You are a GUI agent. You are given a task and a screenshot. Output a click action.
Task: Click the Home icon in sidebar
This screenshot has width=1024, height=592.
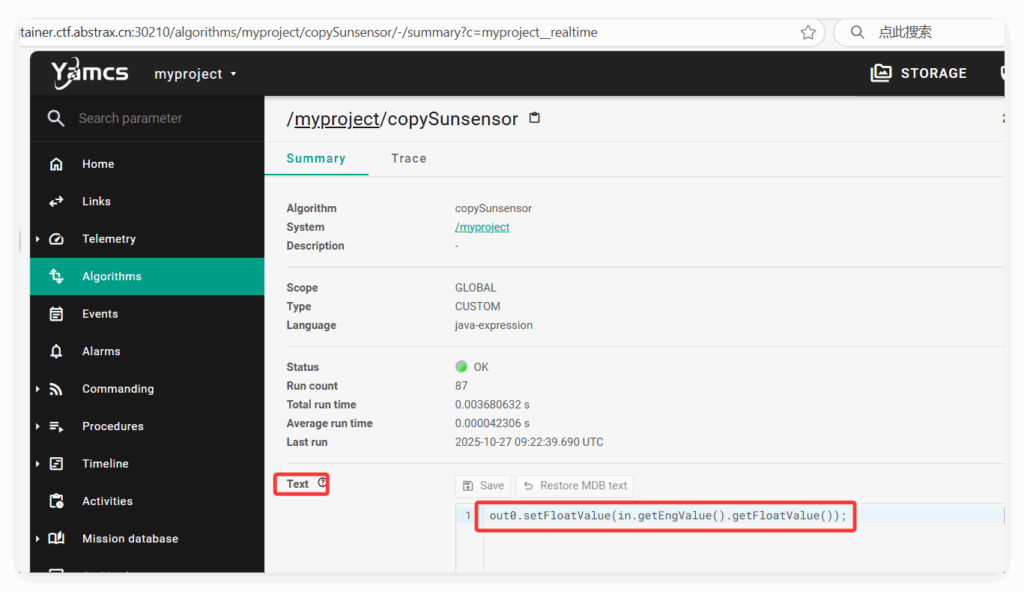[x=57, y=164]
